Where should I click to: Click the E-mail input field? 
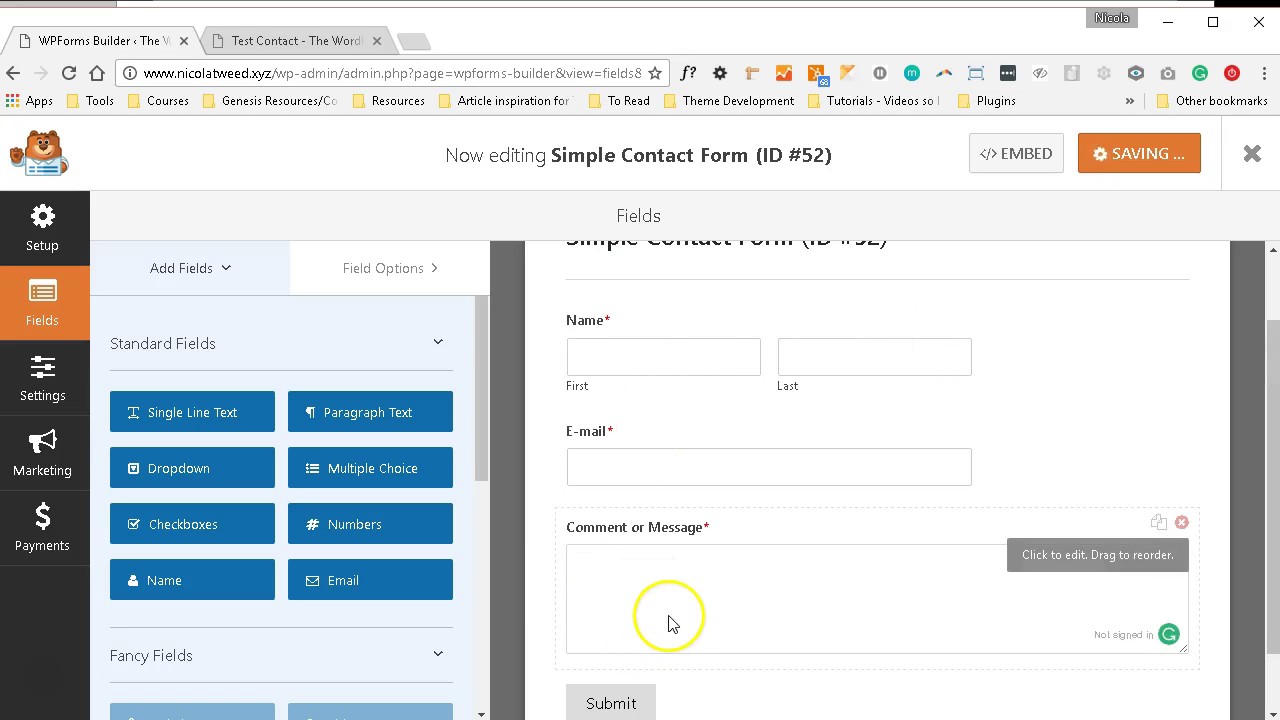[x=768, y=467]
